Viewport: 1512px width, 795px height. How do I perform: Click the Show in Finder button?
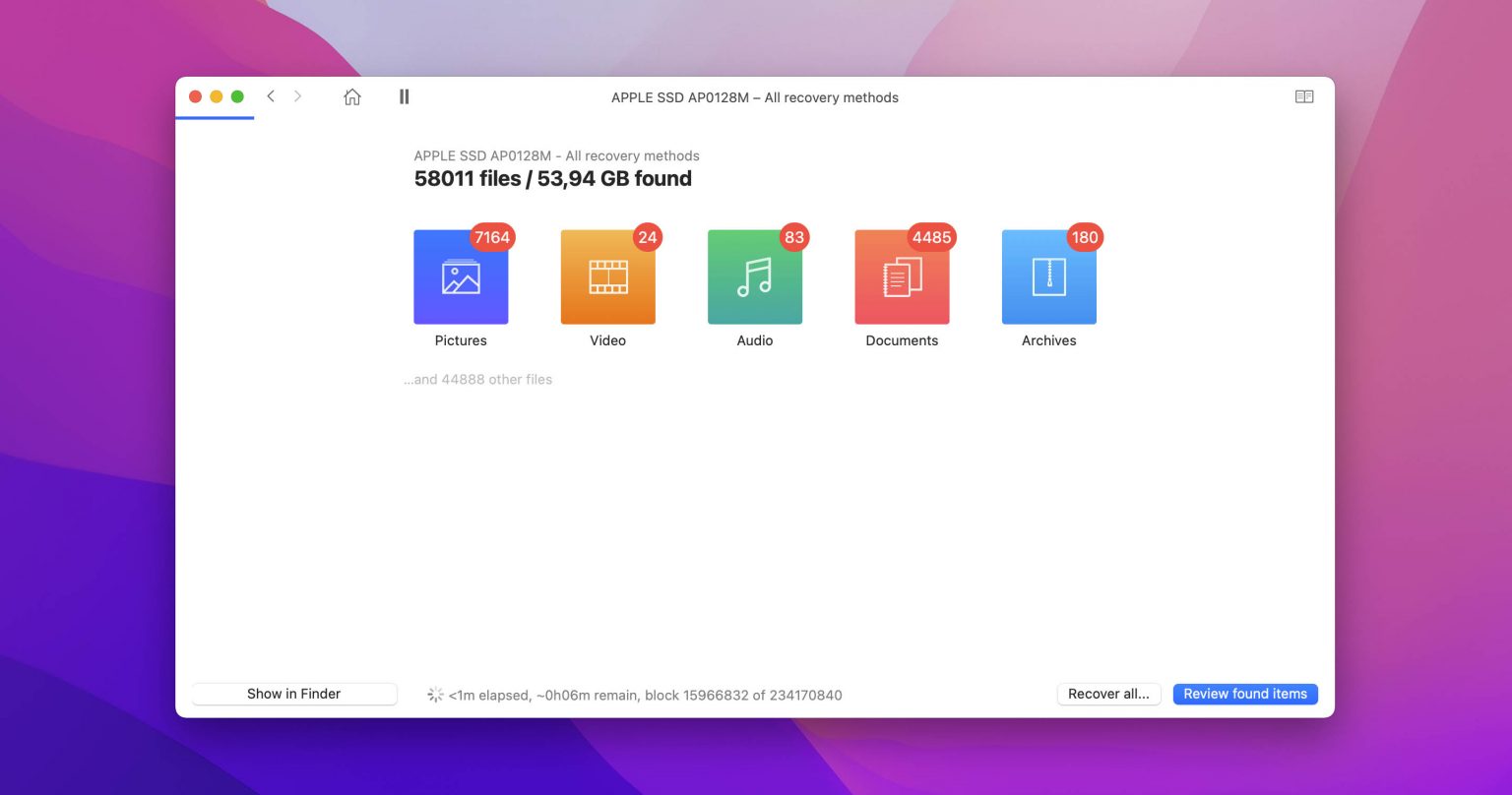(x=293, y=694)
